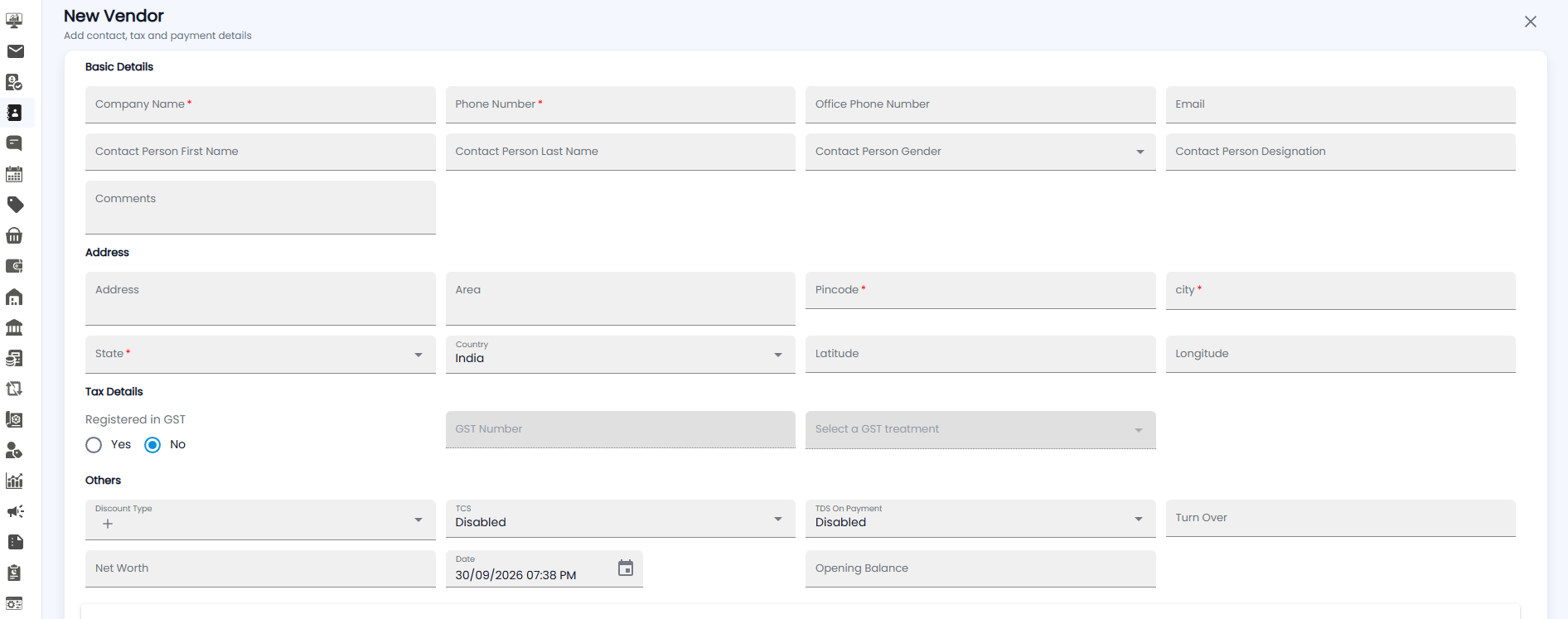Open the clipboard icon in sidebar

point(15,573)
